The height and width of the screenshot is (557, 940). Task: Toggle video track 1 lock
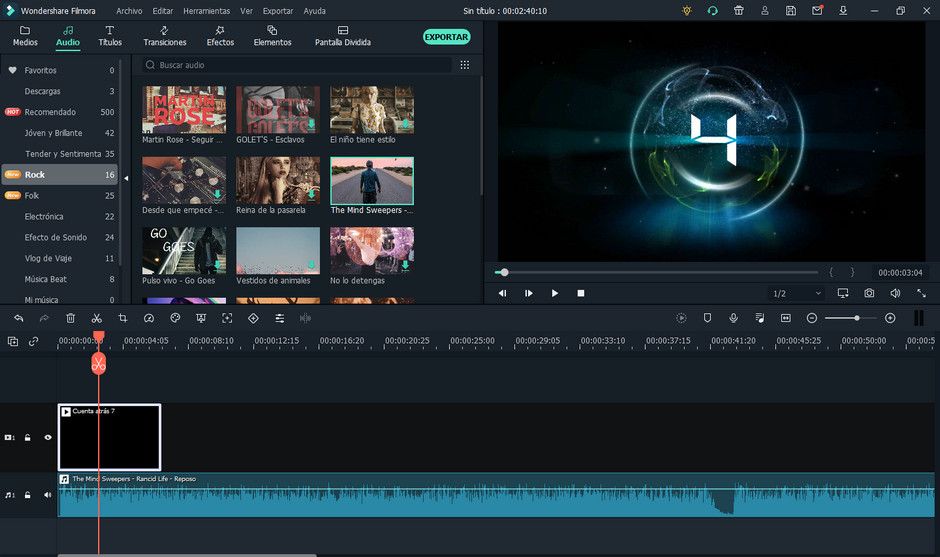(28, 438)
